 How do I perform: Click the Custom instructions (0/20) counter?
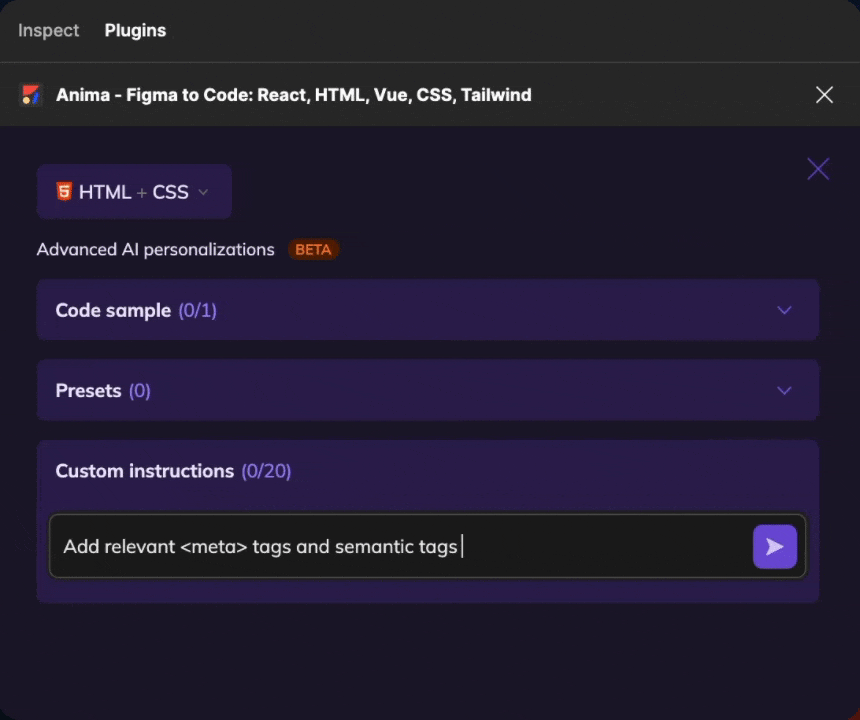(x=266, y=470)
